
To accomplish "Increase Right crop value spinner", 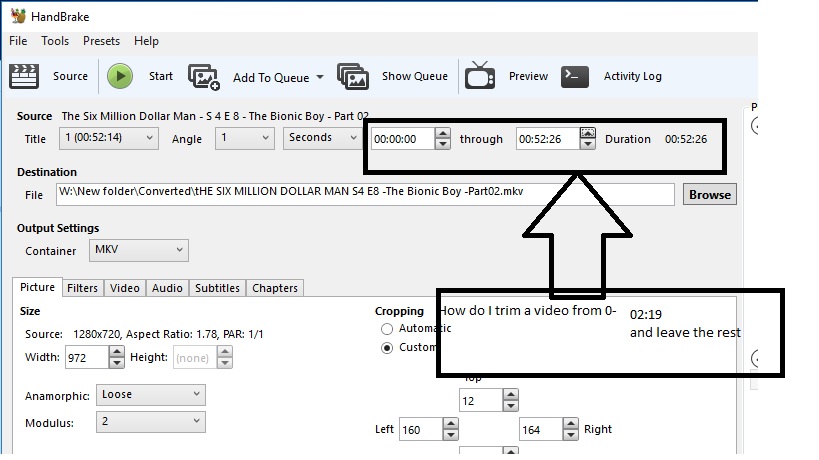I will 571,423.
